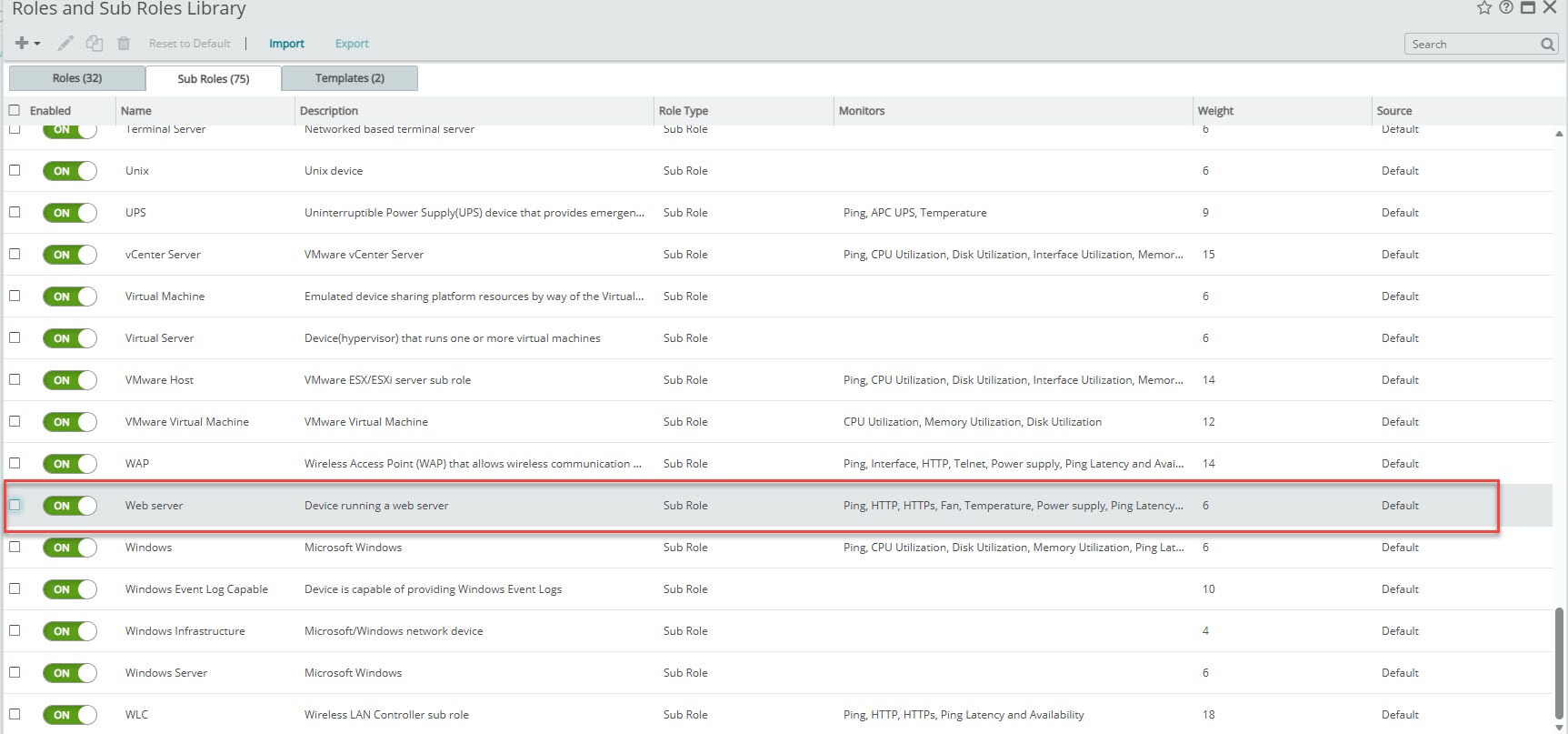The image size is (1568, 734).
Task: Disable the VMware Host sub role switch
Action: pyautogui.click(x=70, y=380)
